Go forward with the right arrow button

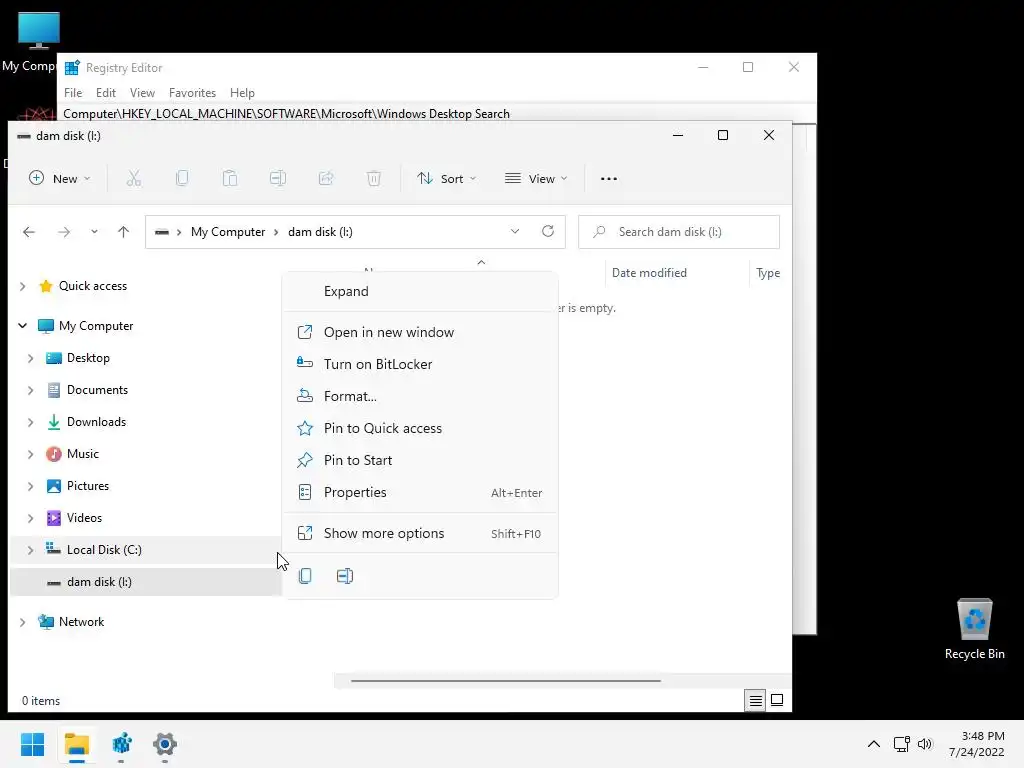pyautogui.click(x=63, y=232)
